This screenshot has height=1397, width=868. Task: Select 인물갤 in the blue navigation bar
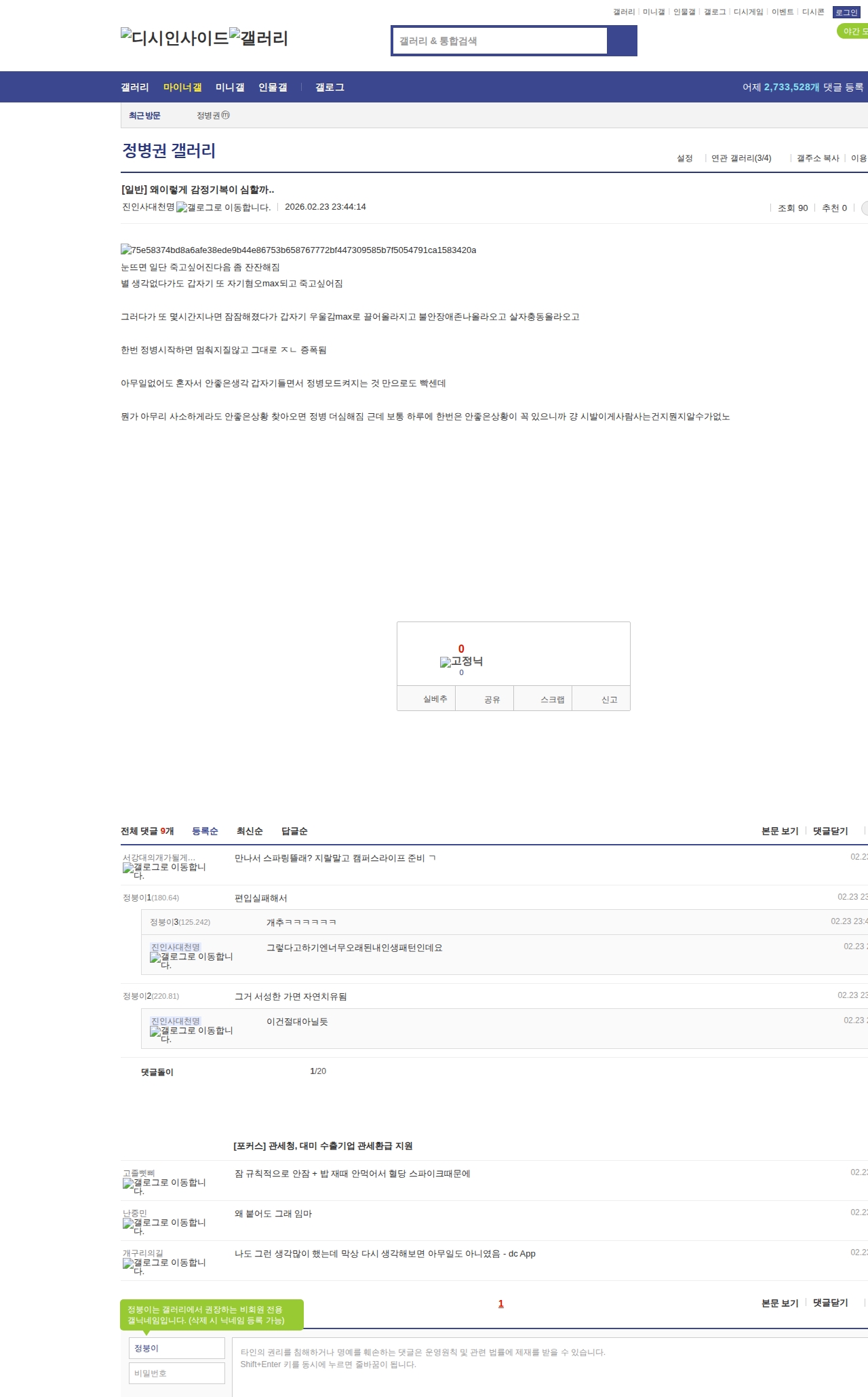click(x=273, y=88)
